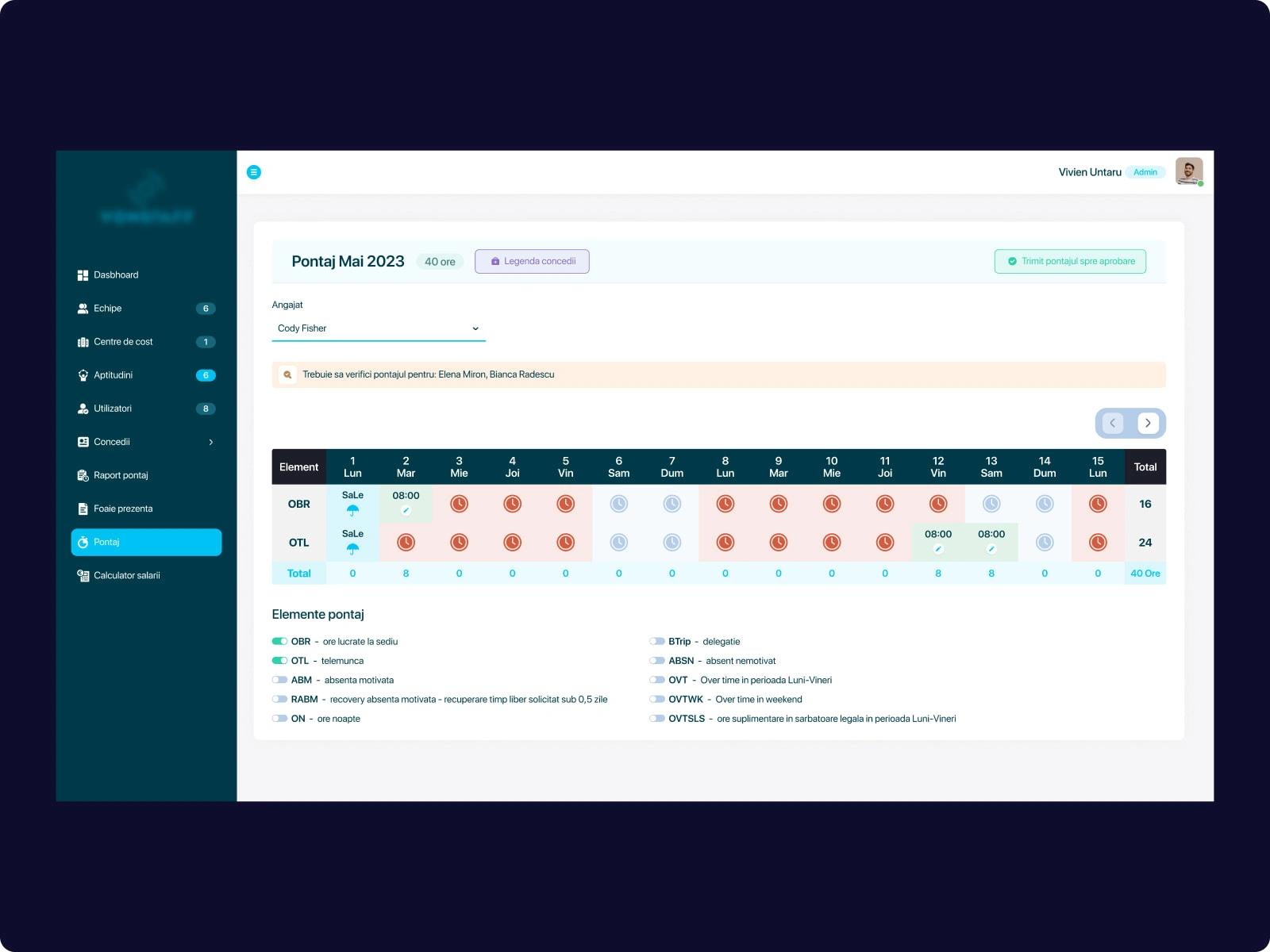Click the Legenda concedii button
Screen dimensions: 1270x952
tap(532, 261)
